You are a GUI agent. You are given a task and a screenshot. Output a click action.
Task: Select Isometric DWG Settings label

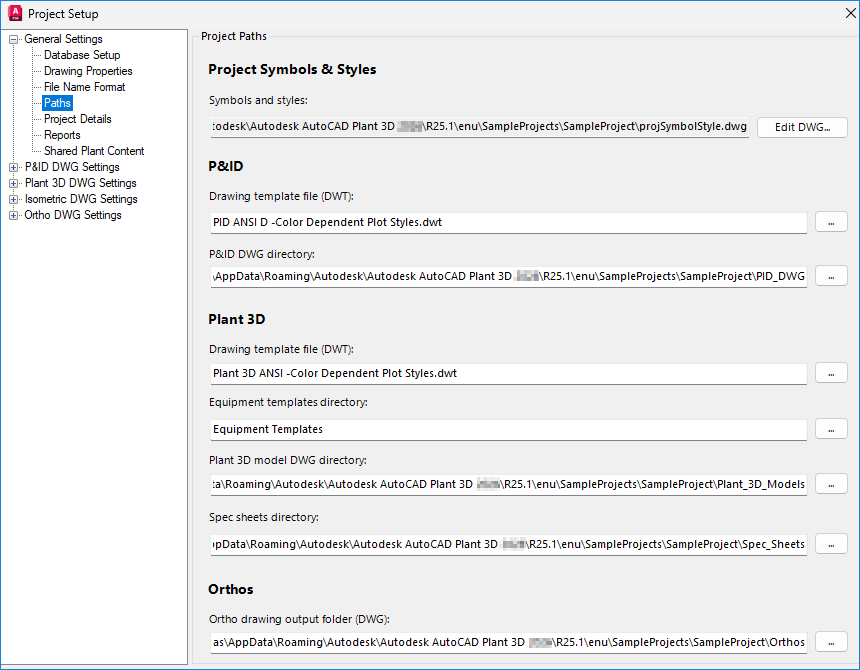pyautogui.click(x=81, y=199)
